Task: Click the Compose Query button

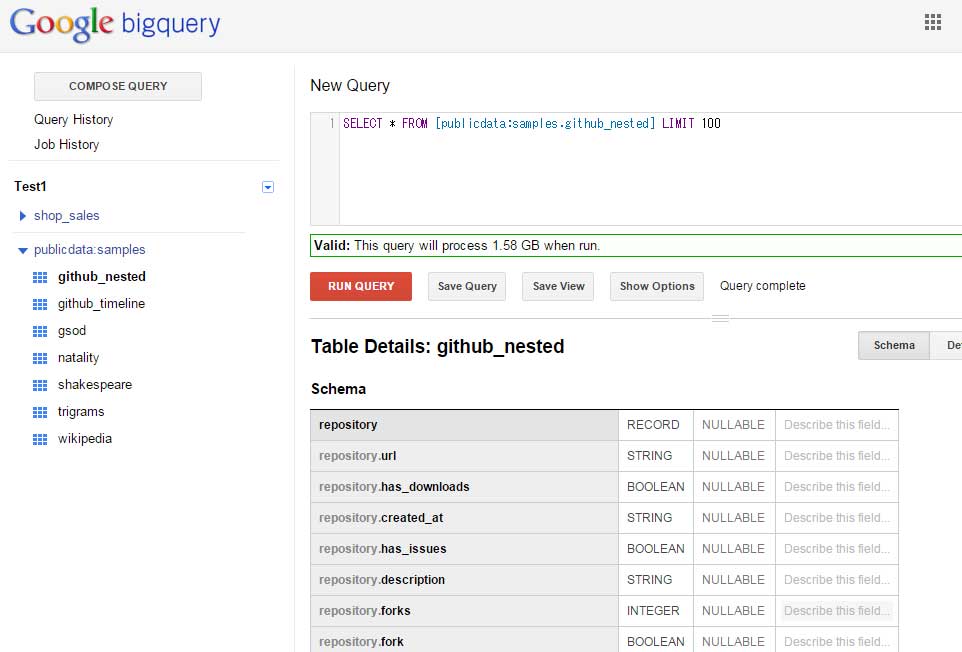Action: tap(118, 86)
